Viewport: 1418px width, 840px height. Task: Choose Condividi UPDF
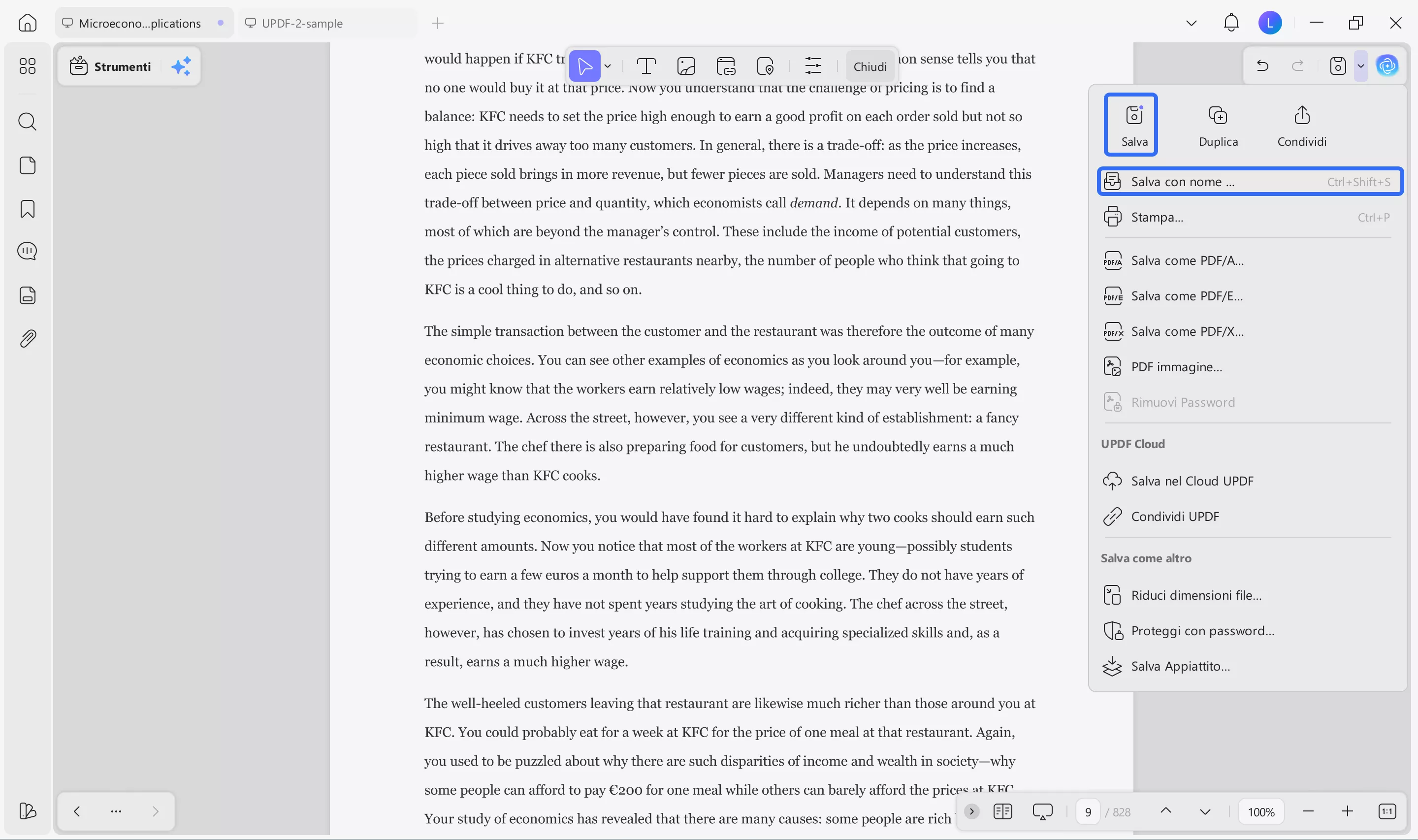pos(1247,516)
